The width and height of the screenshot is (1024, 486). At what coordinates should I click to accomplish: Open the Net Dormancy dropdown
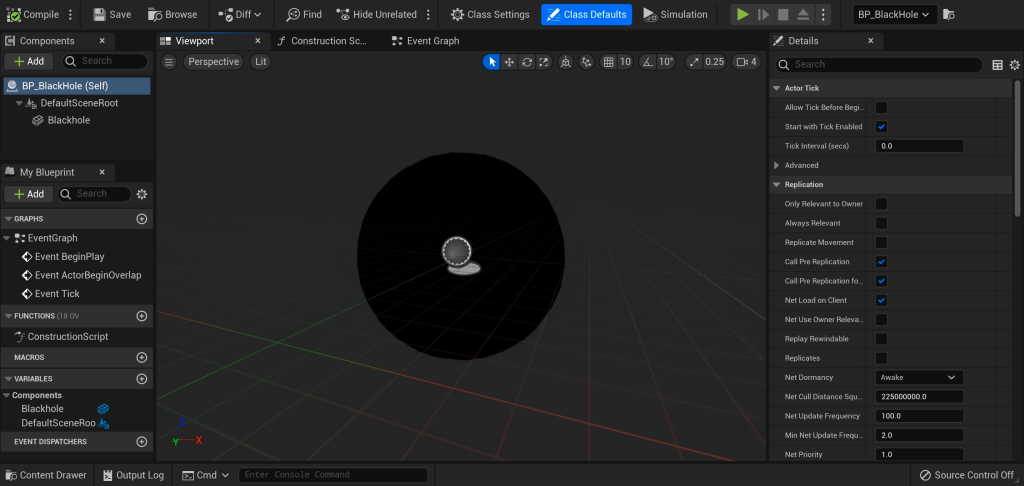pos(918,378)
